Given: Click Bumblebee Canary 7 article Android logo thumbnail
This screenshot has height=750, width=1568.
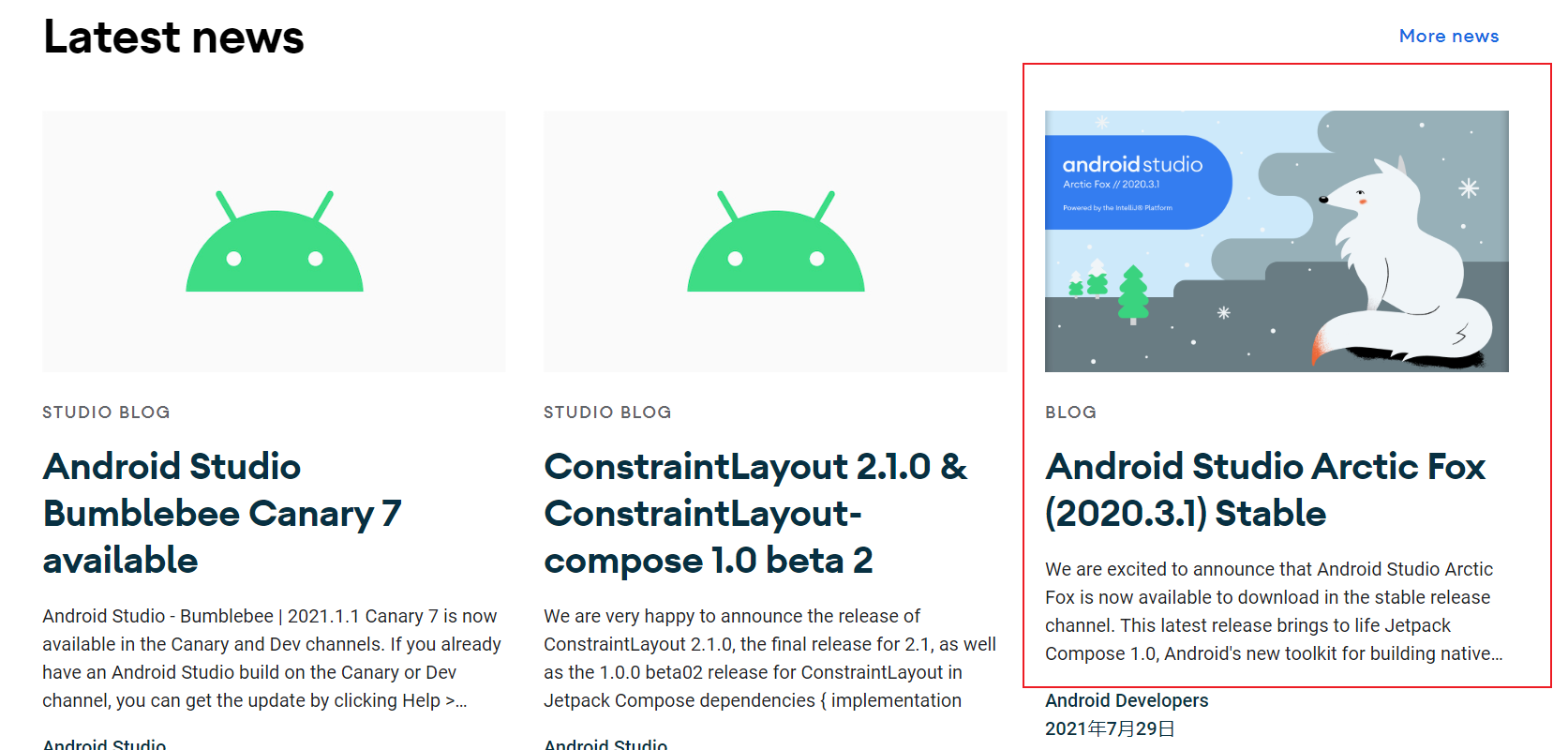Looking at the screenshot, I should click(x=274, y=241).
